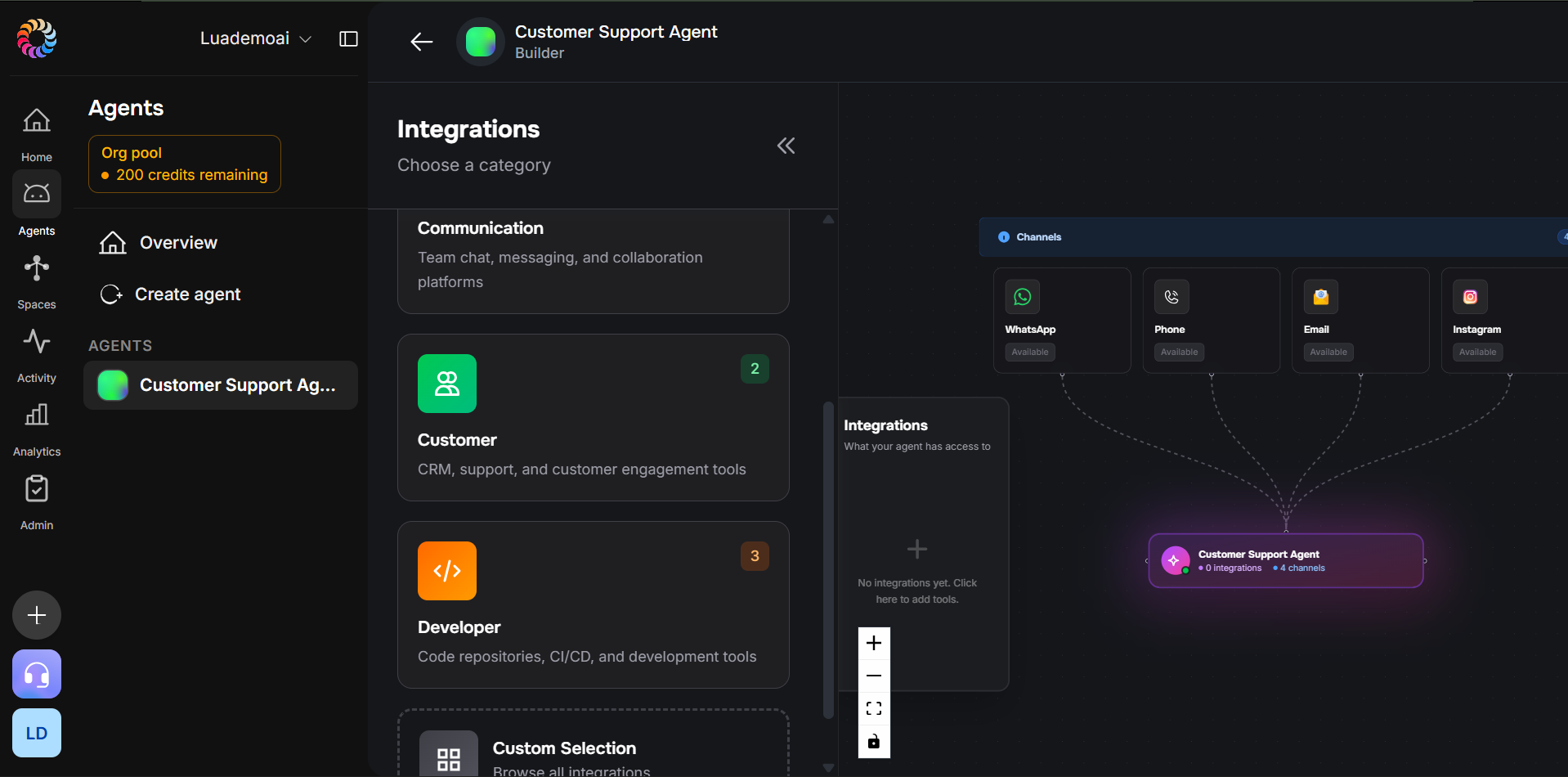Fit the canvas view to screen
Screen dimensions: 1568x777
coord(874,708)
